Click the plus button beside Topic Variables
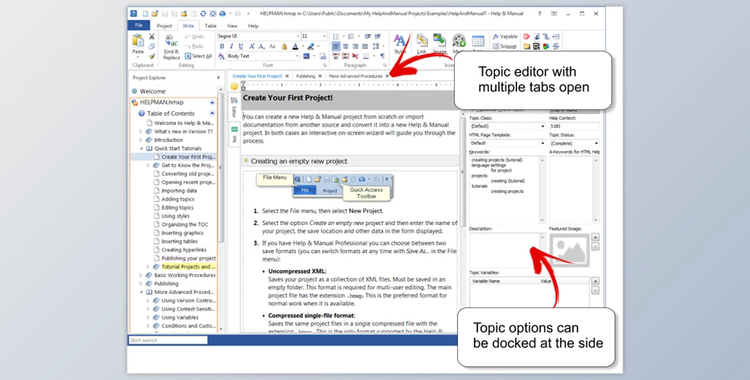The width and height of the screenshot is (750, 380). click(595, 281)
